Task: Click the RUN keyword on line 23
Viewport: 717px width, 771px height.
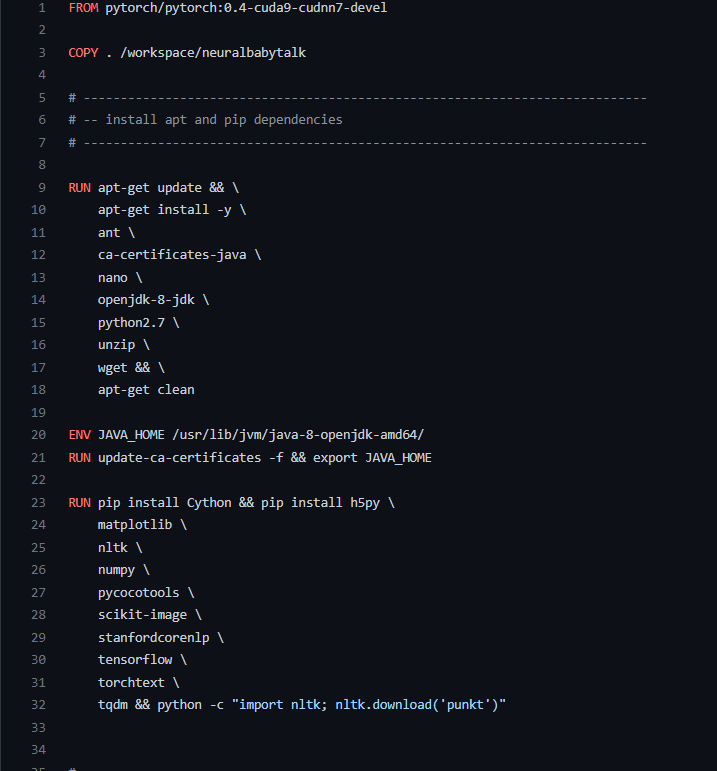Action: tap(80, 503)
